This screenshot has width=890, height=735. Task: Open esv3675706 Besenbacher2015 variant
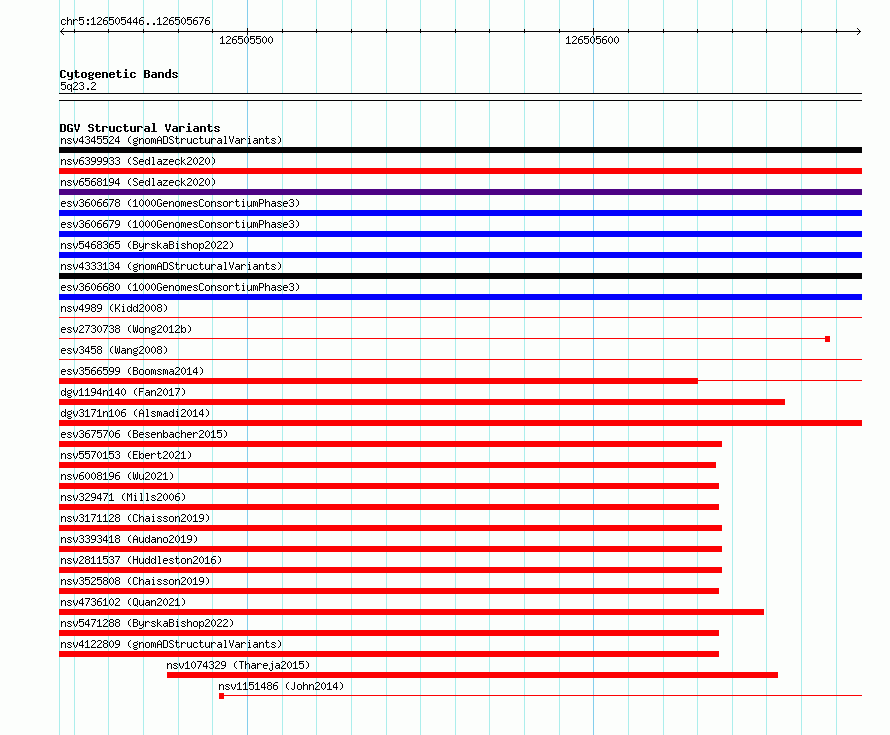(144, 434)
